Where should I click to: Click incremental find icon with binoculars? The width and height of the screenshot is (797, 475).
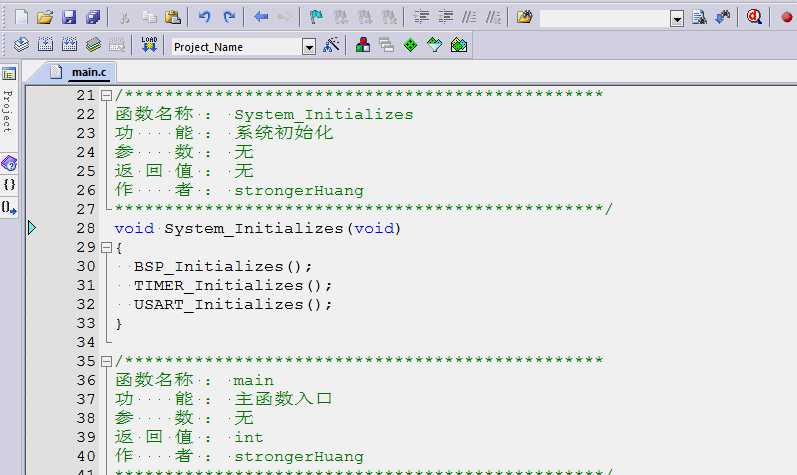(723, 17)
